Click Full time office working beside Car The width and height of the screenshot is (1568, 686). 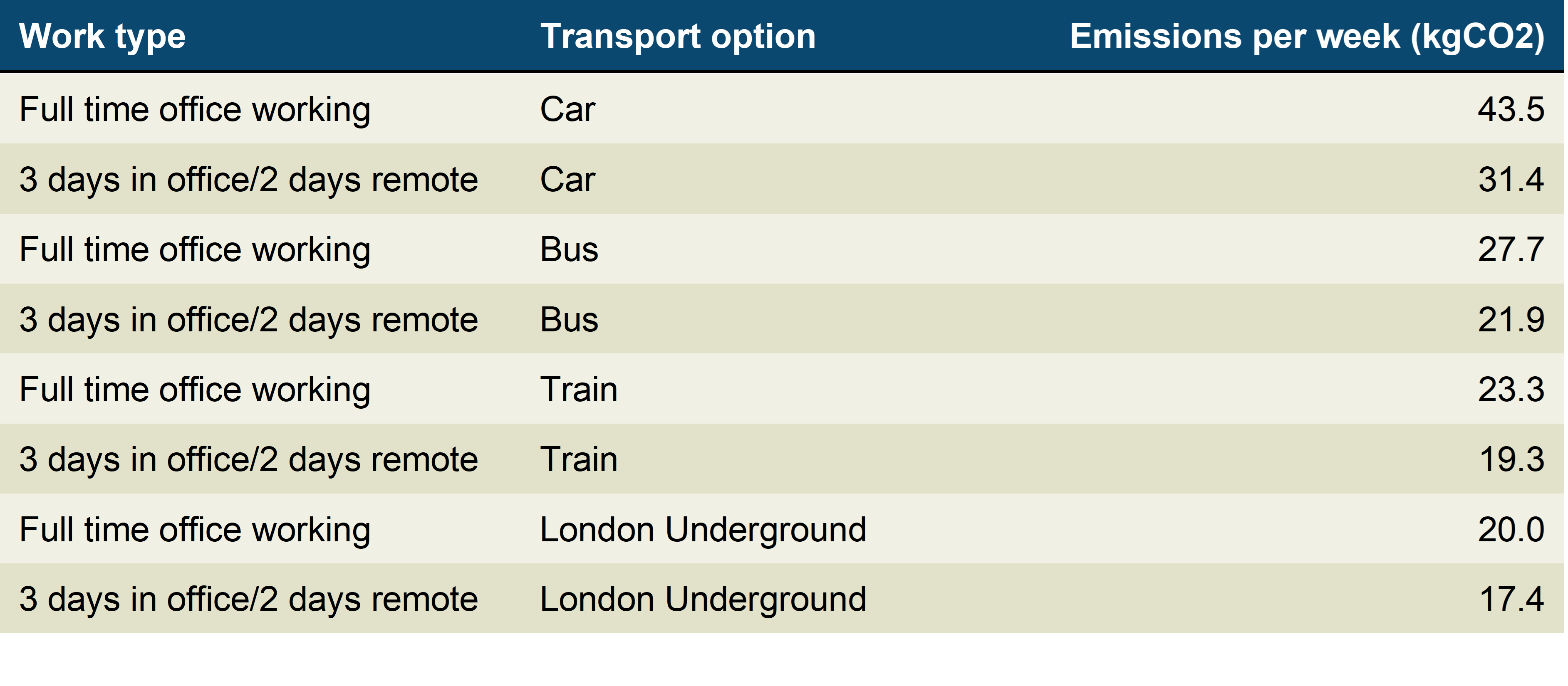(x=195, y=110)
